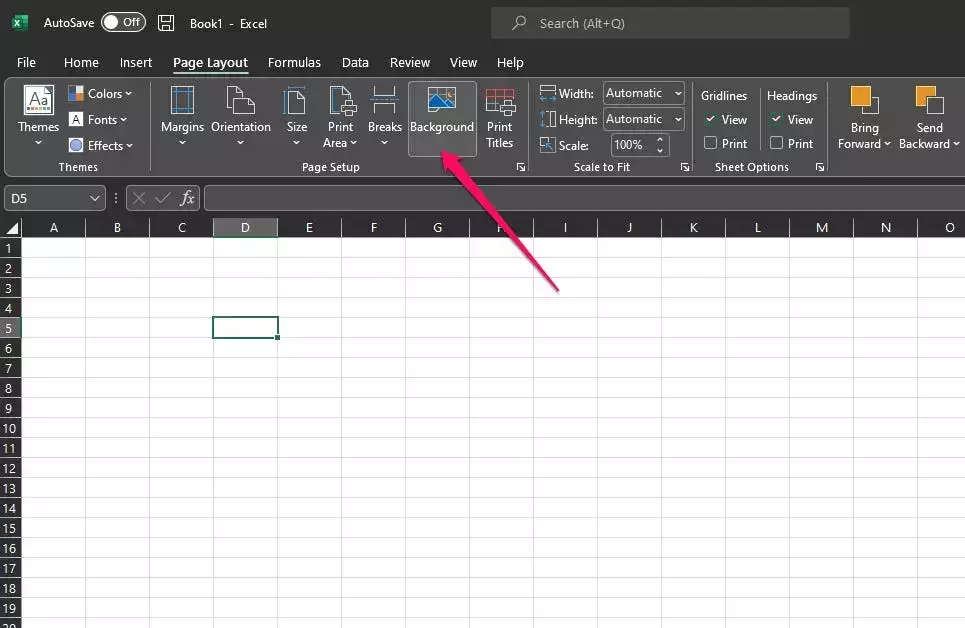
Task: Click the Cancel entry X icon
Action: [139, 198]
